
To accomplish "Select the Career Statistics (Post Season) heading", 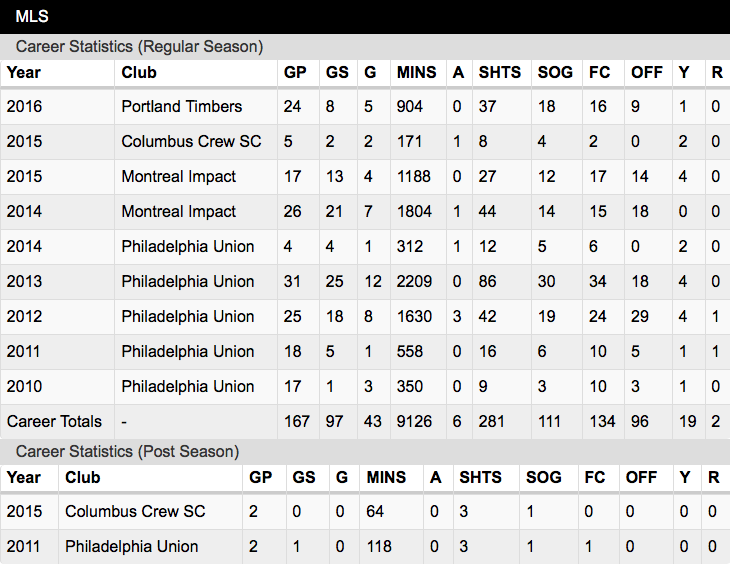I will 127,452.
